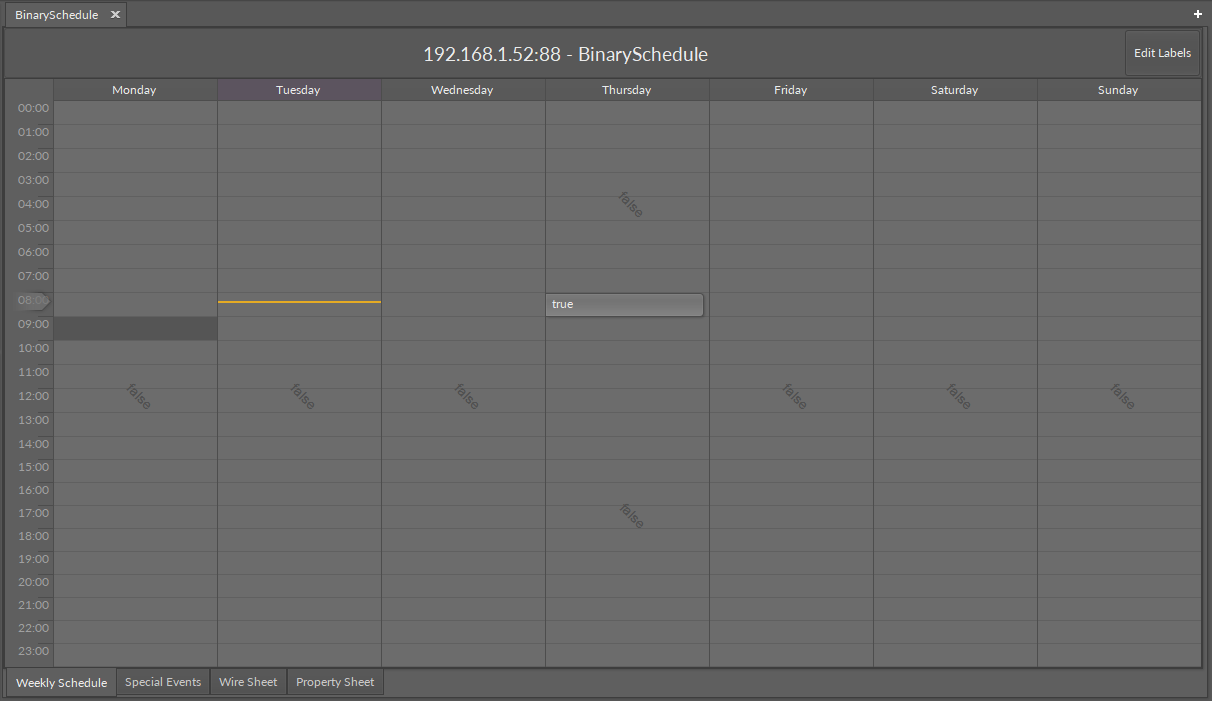Select the shaded 09:00 cell under Monday
The image size is (1212, 701).
pyautogui.click(x=134, y=328)
